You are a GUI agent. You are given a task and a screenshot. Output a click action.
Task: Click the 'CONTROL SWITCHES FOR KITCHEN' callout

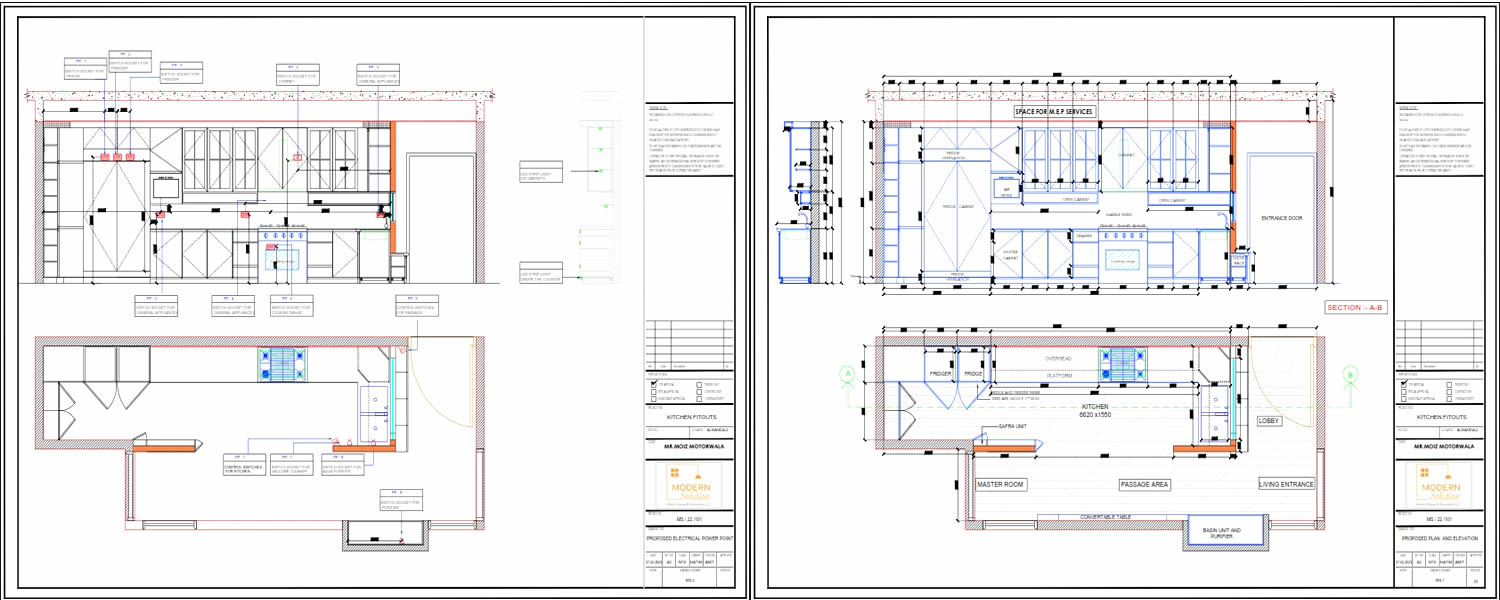[245, 465]
